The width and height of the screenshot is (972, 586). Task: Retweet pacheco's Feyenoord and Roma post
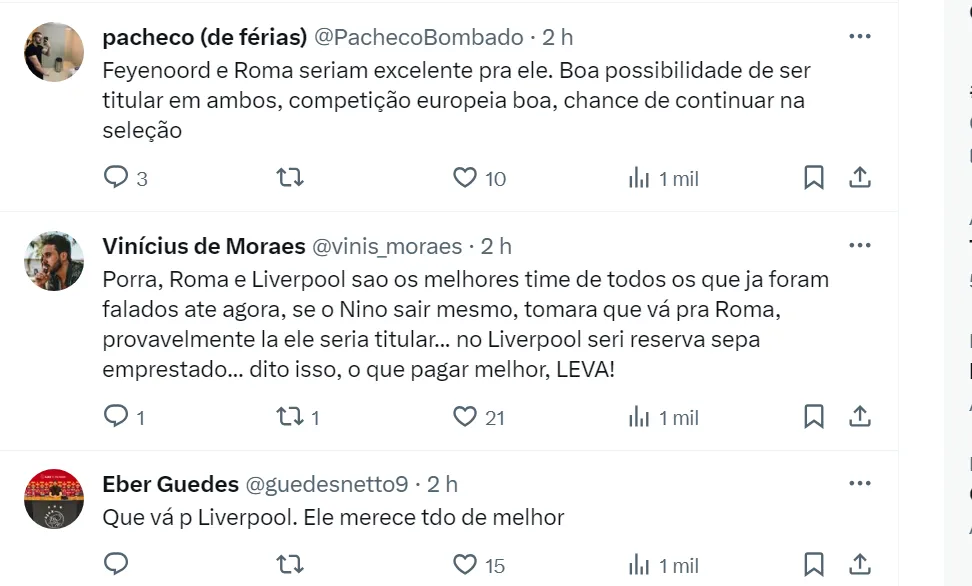pyautogui.click(x=289, y=178)
